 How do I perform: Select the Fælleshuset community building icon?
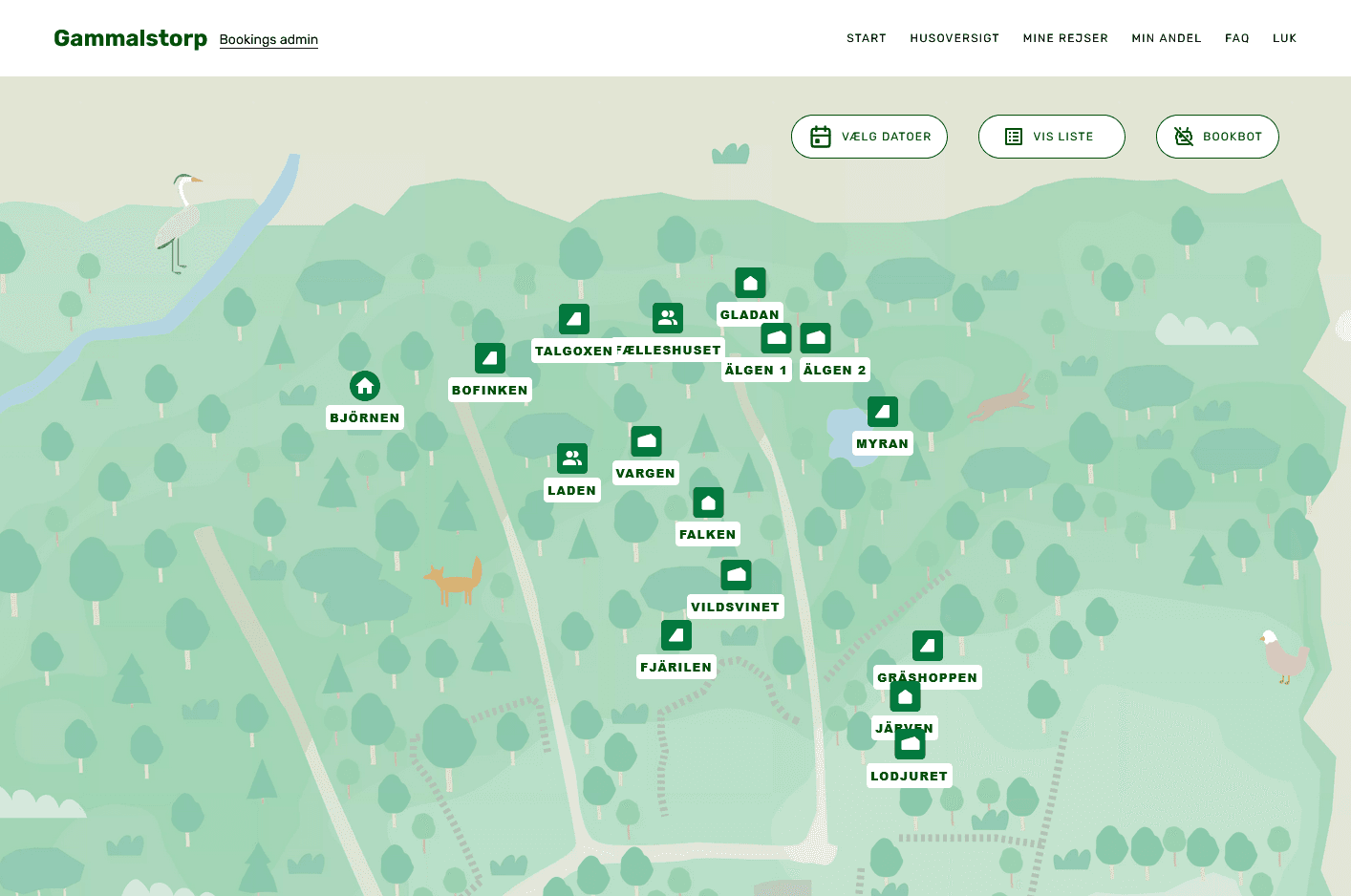[667, 317]
